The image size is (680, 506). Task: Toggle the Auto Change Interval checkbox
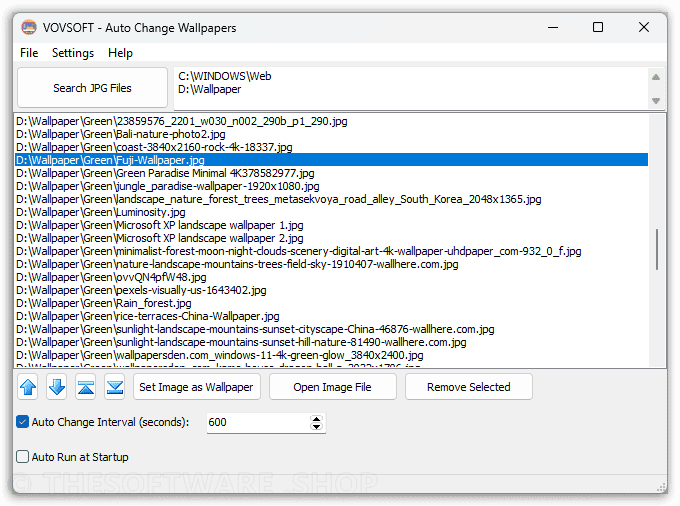pyautogui.click(x=23, y=422)
